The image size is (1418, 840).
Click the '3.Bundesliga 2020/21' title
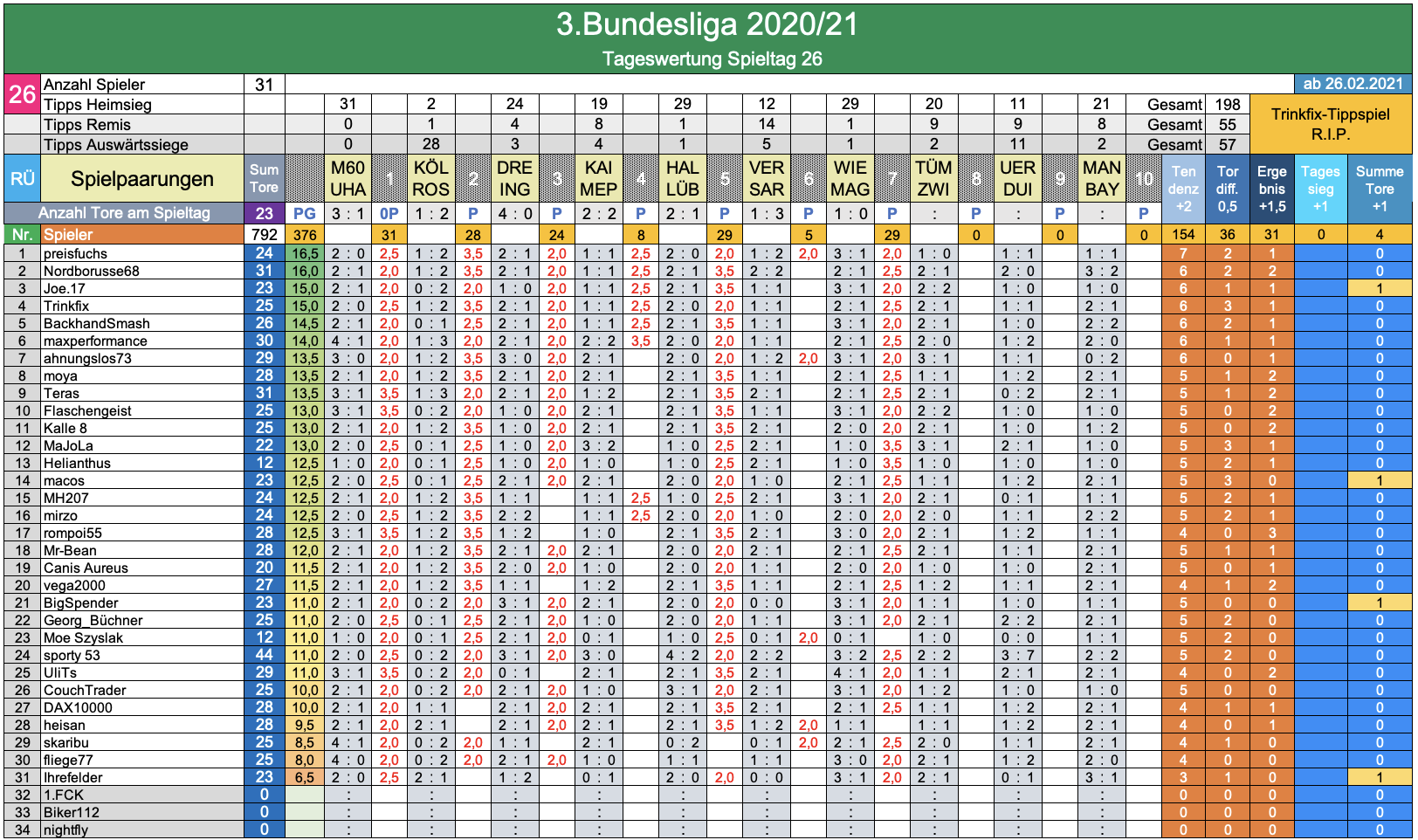click(707, 24)
